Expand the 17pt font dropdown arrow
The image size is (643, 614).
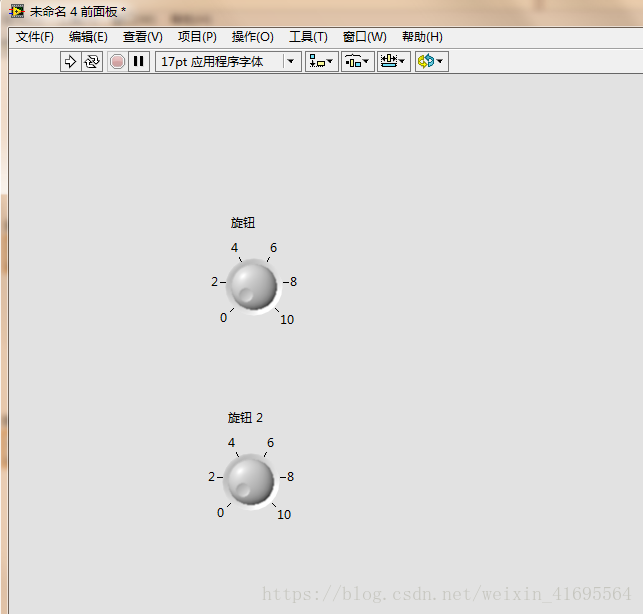point(291,62)
